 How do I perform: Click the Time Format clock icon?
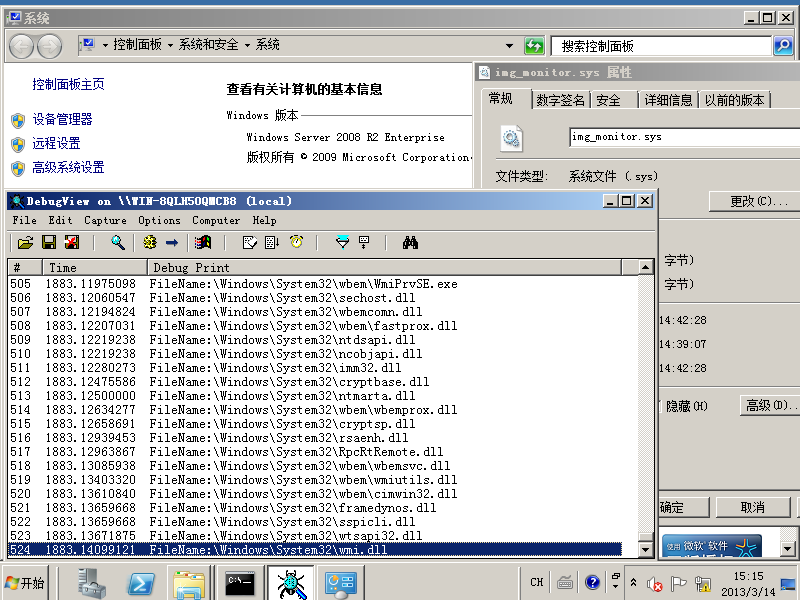(296, 242)
